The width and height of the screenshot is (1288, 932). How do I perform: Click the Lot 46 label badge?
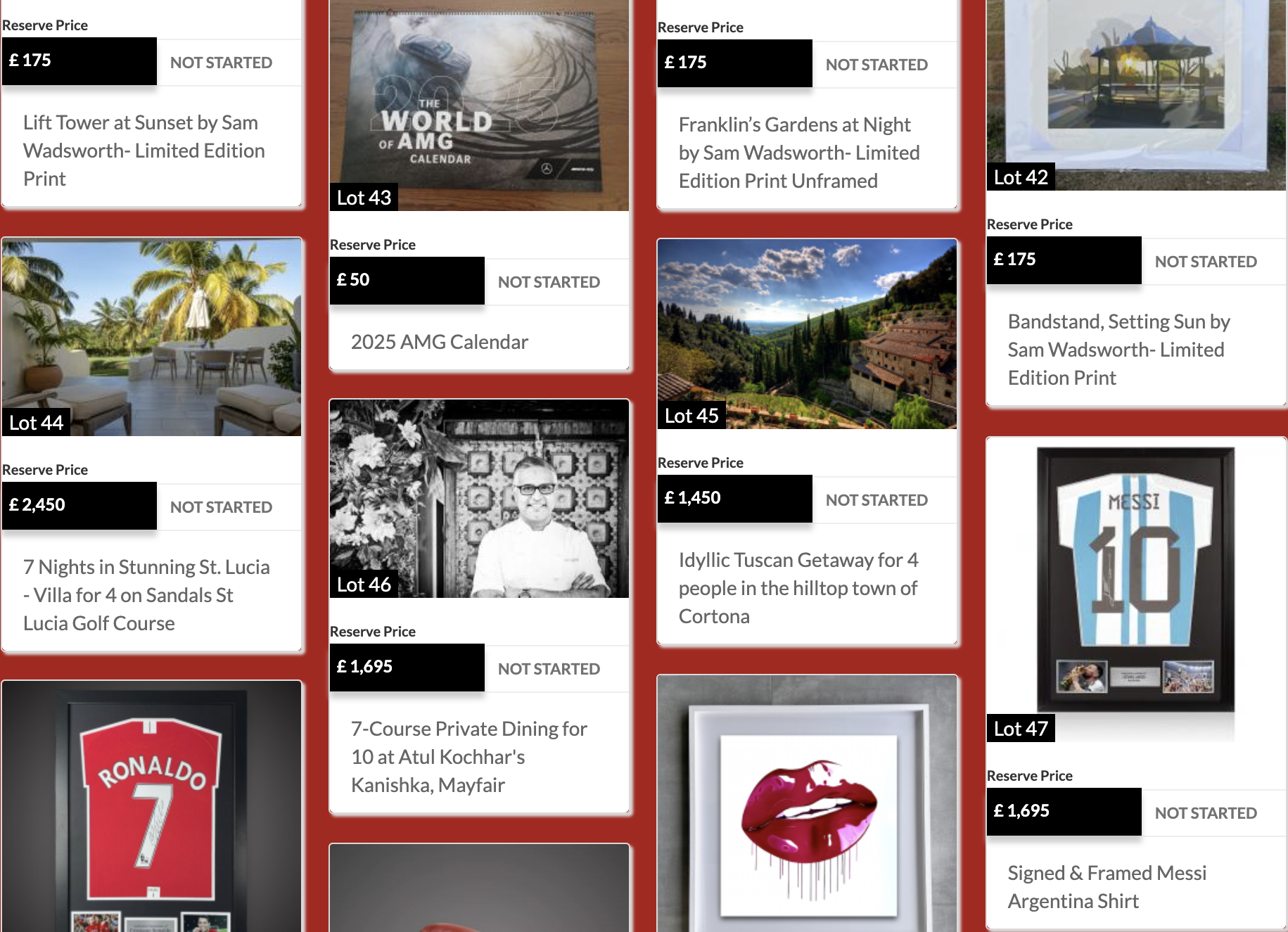[364, 584]
